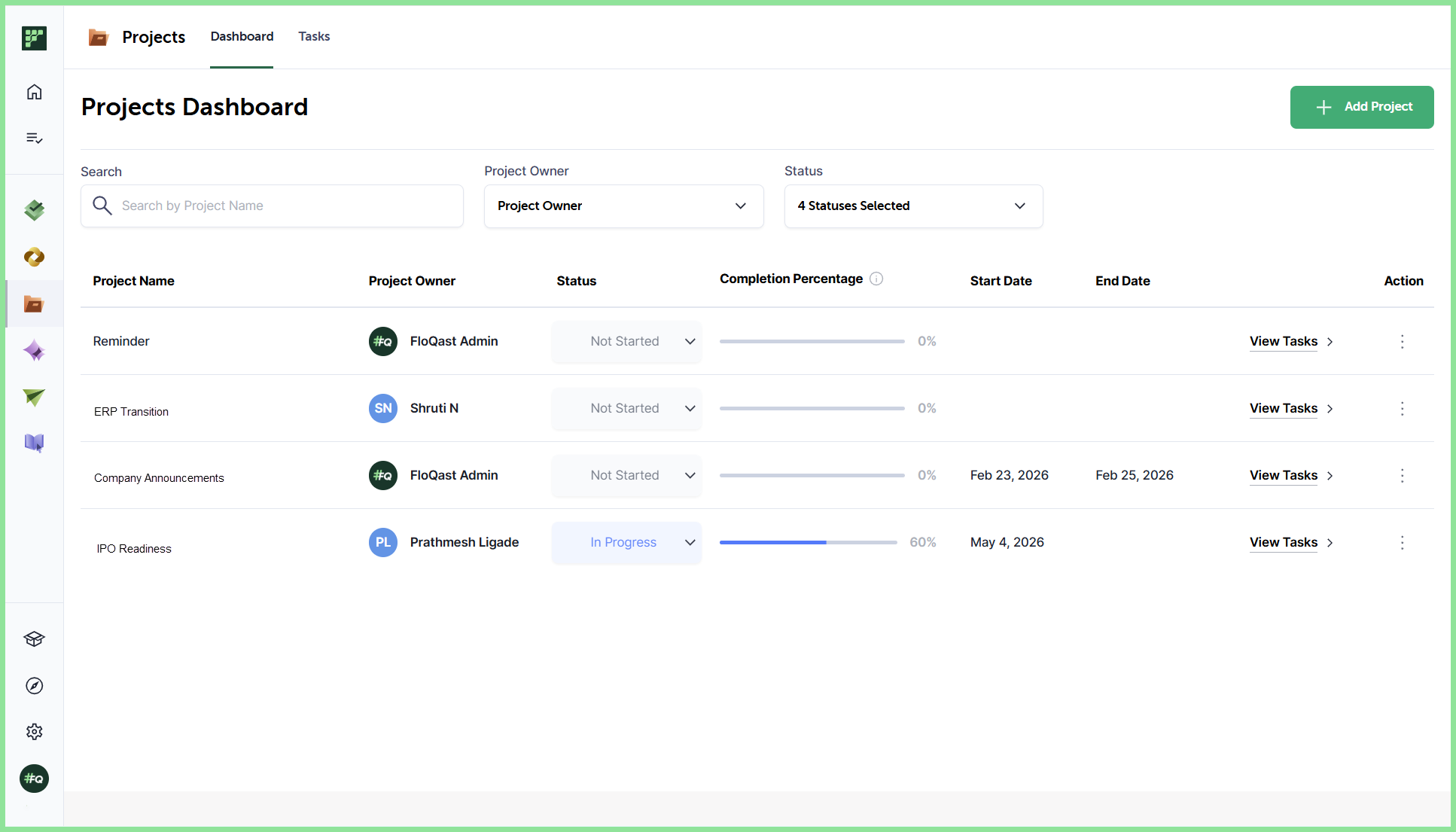Open the compass explore icon
The width and height of the screenshot is (1456, 832).
34,685
